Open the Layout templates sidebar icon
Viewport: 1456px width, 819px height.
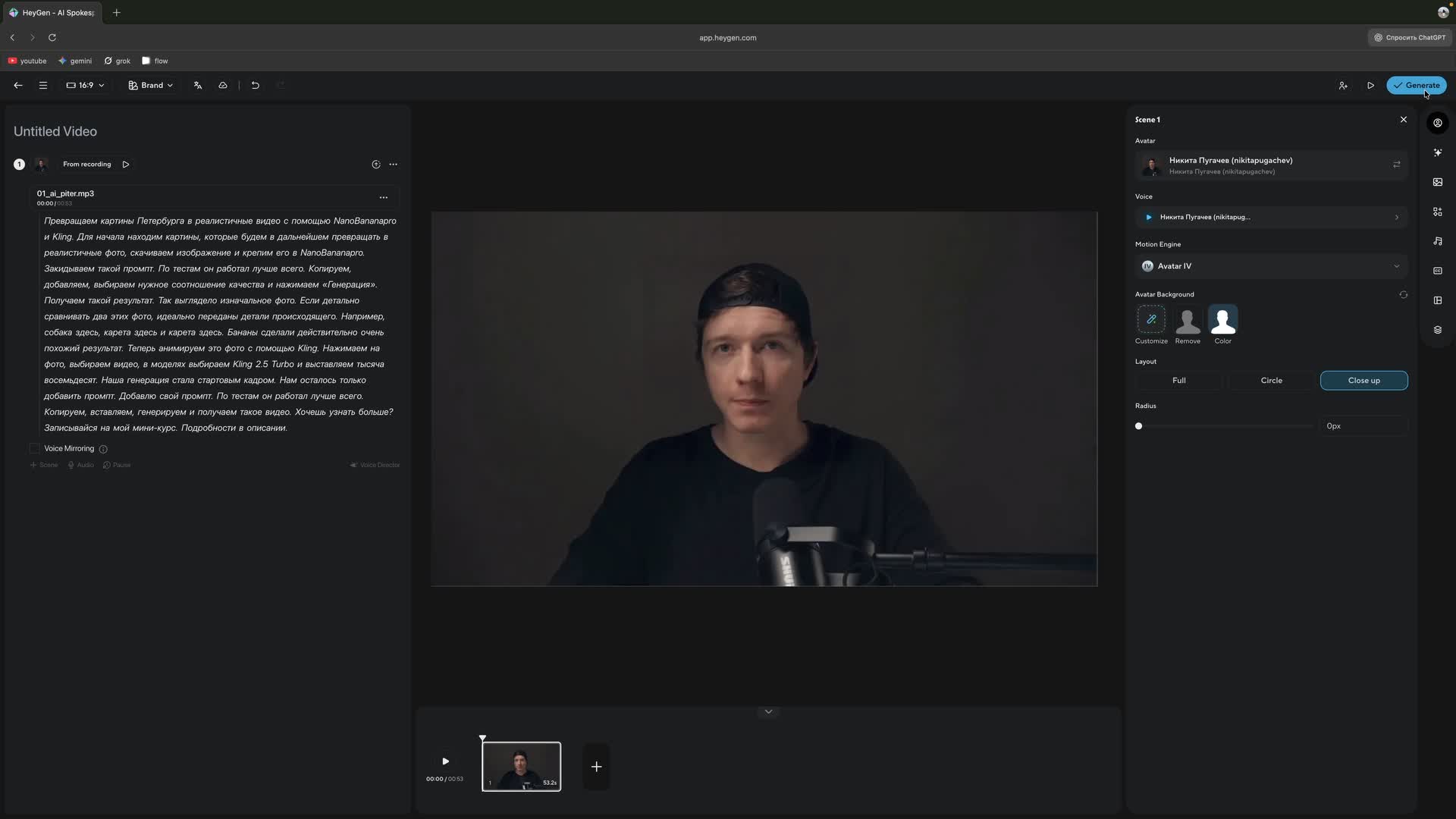(1439, 300)
